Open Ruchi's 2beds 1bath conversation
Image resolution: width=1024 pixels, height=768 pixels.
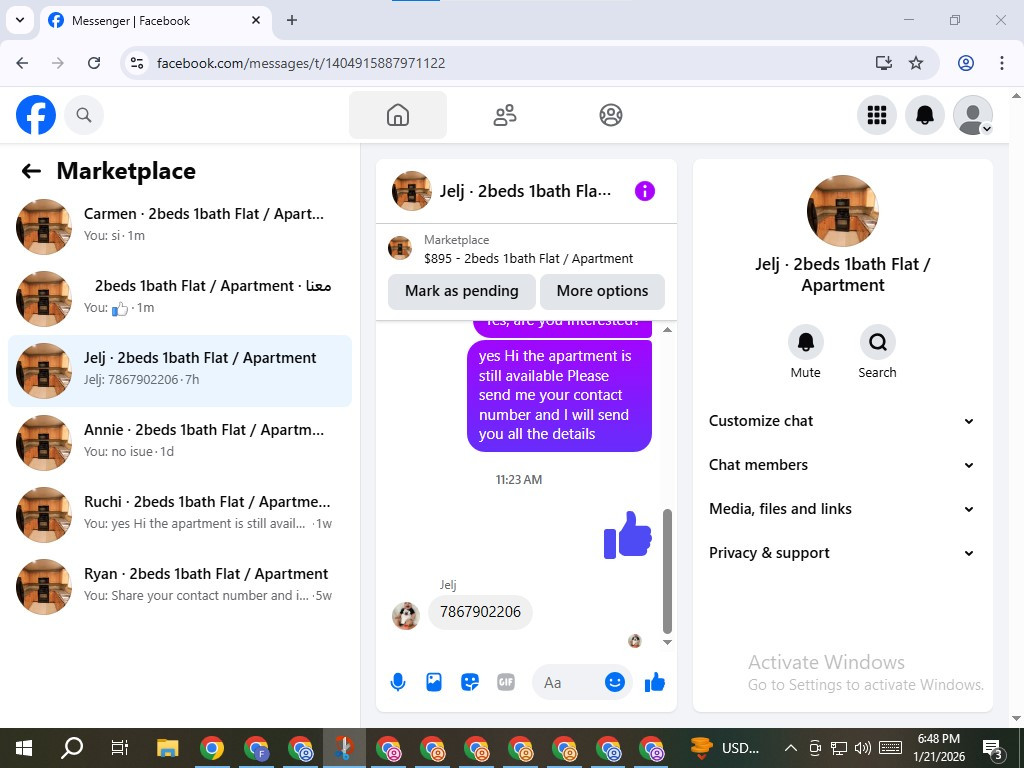[x=180, y=514]
